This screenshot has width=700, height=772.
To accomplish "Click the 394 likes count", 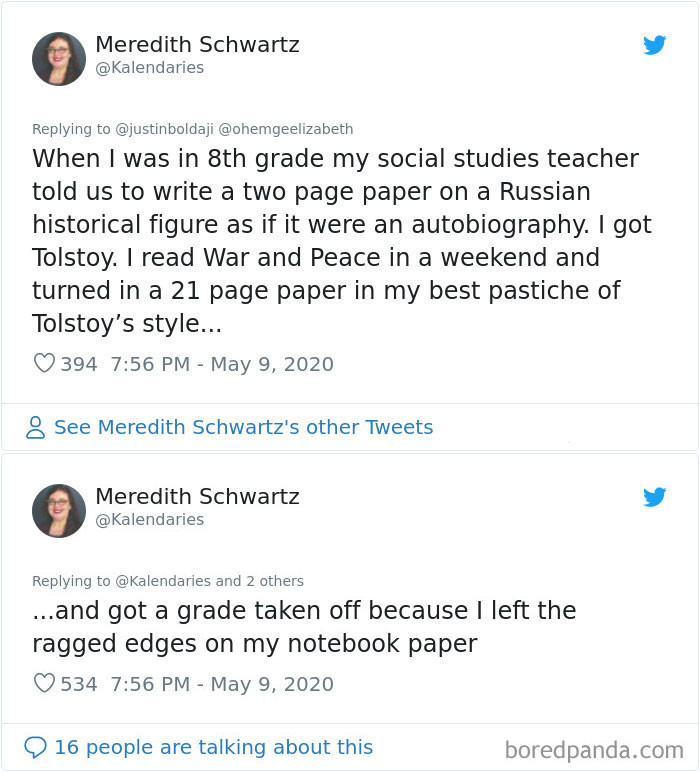I will coord(79,364).
